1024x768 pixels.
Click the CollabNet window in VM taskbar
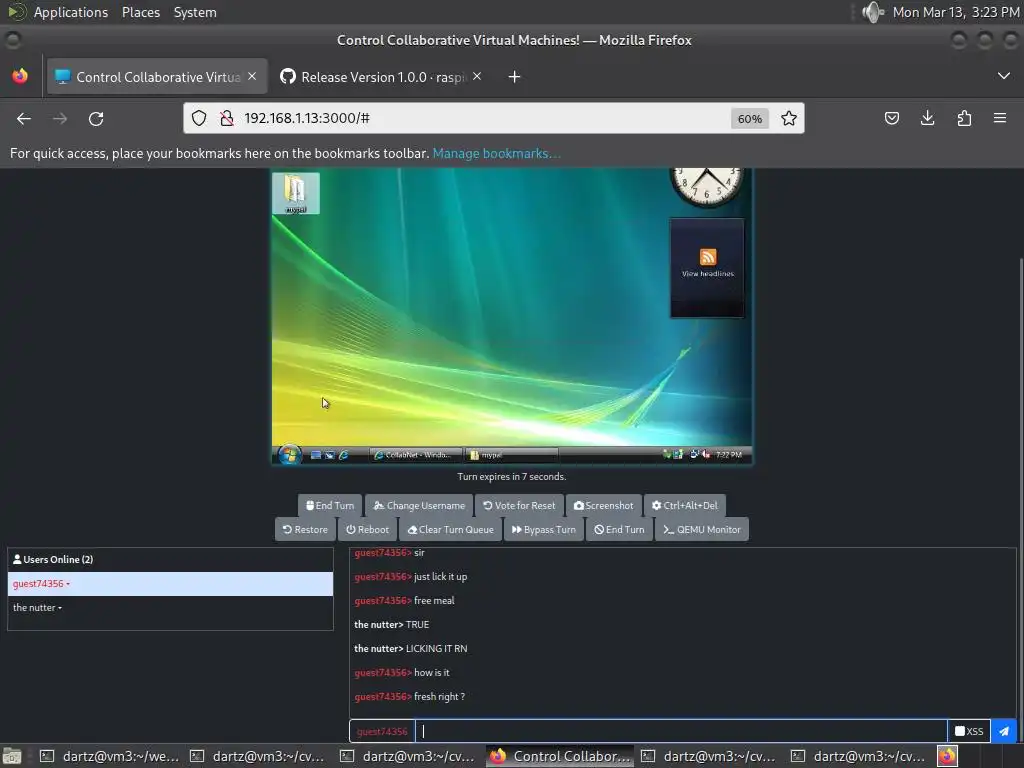415,455
